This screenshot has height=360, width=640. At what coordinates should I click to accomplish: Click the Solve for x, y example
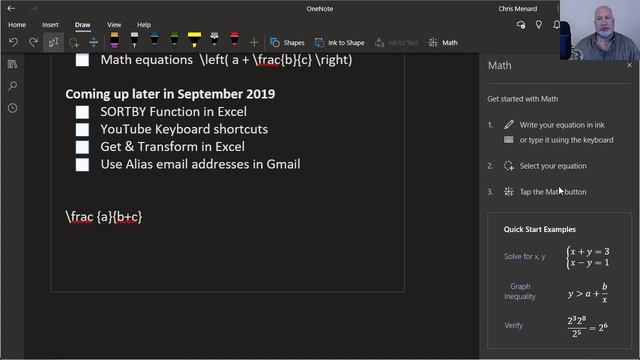524,256
